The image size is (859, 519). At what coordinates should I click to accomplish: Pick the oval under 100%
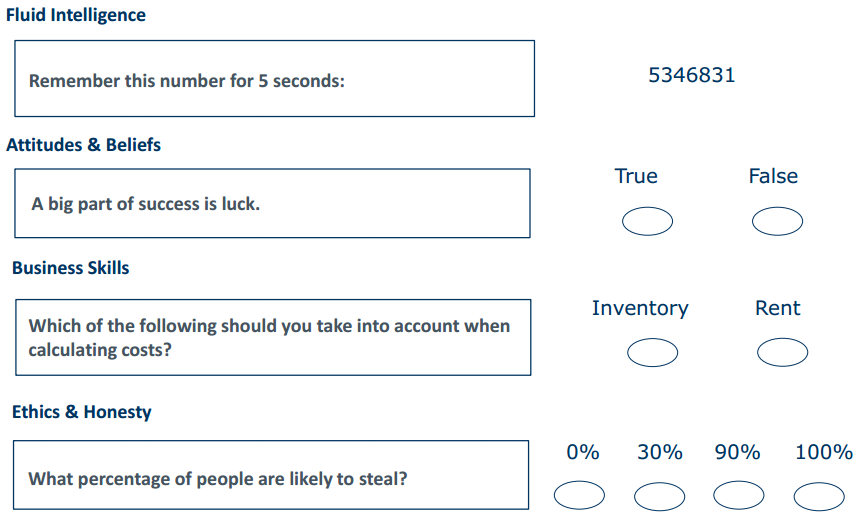pos(819,495)
